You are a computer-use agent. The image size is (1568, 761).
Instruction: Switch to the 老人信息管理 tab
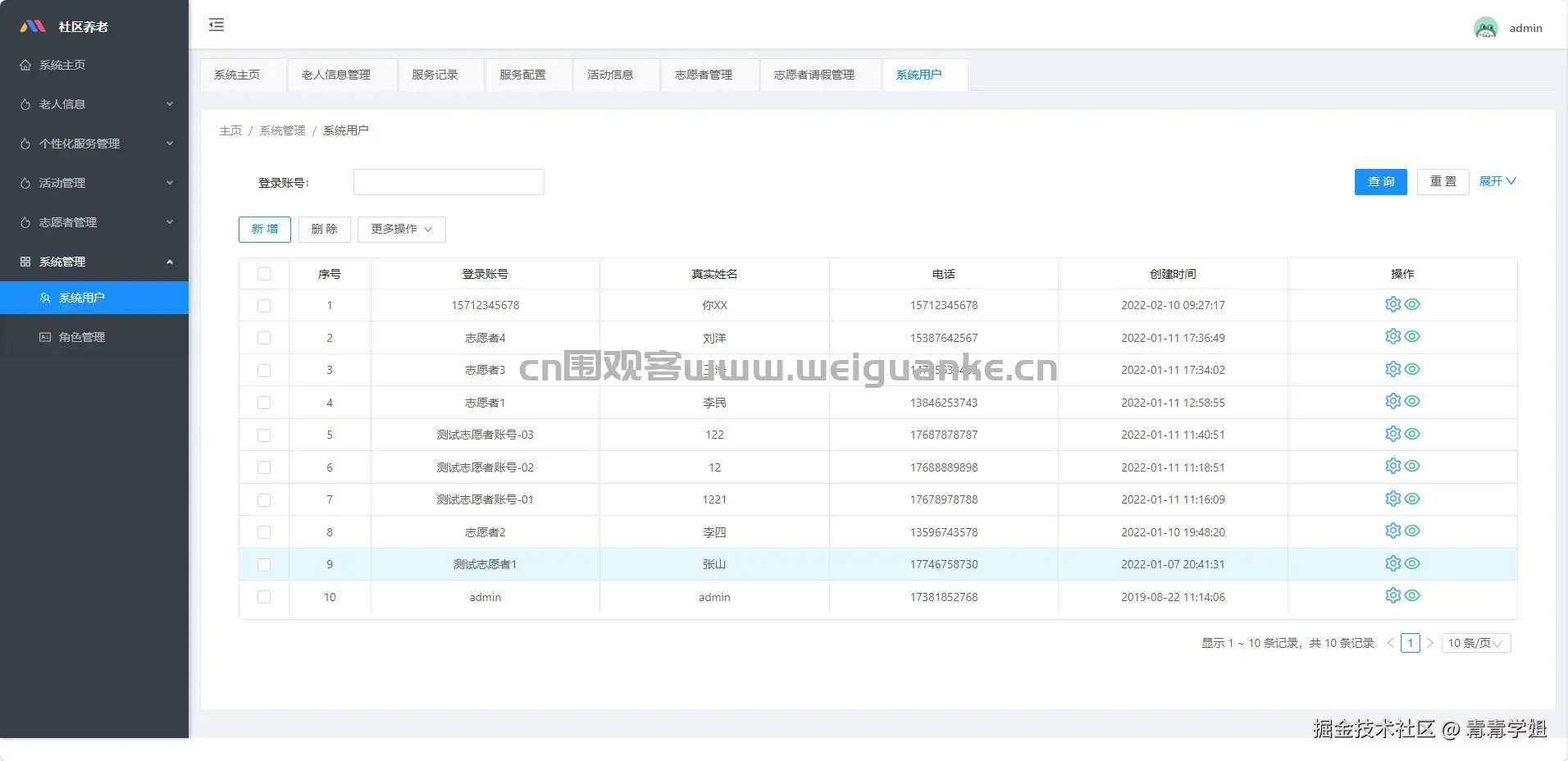click(342, 75)
